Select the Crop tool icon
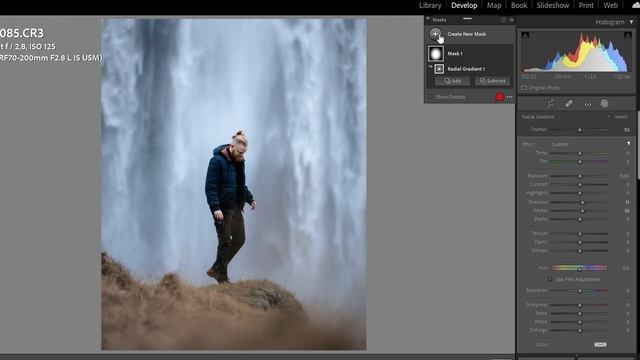 (x=550, y=104)
